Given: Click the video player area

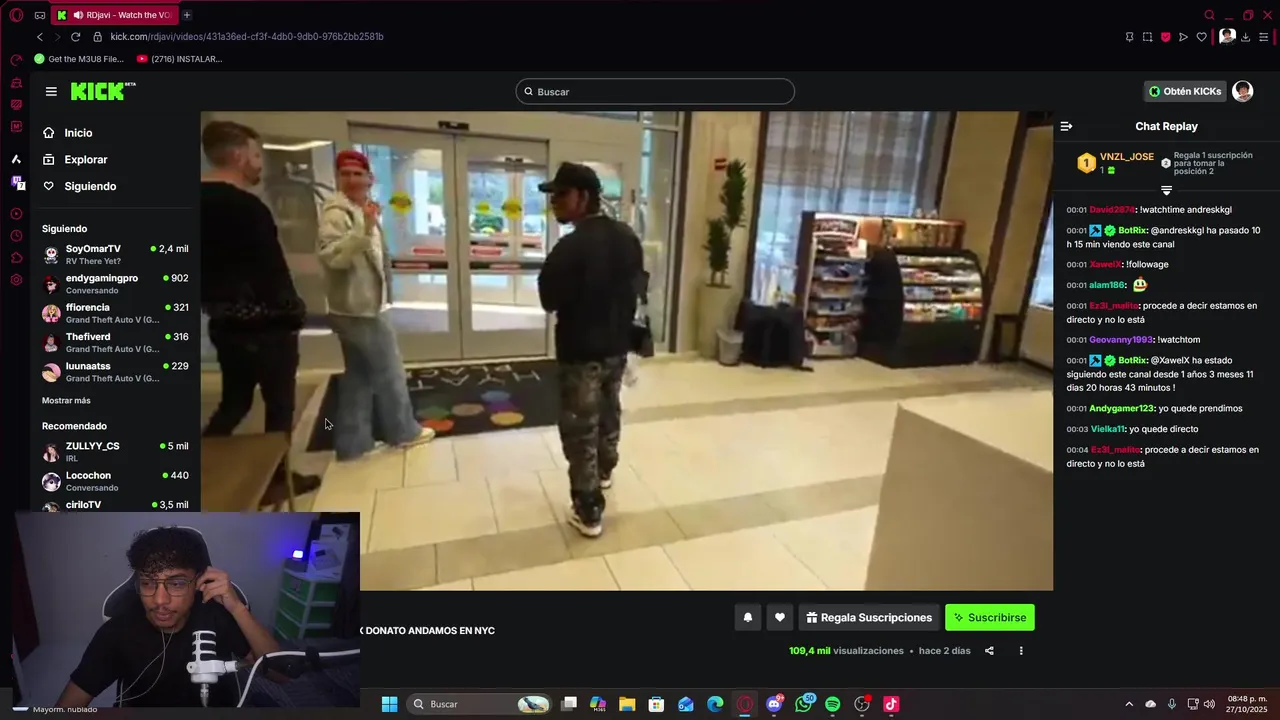Looking at the screenshot, I should [626, 351].
